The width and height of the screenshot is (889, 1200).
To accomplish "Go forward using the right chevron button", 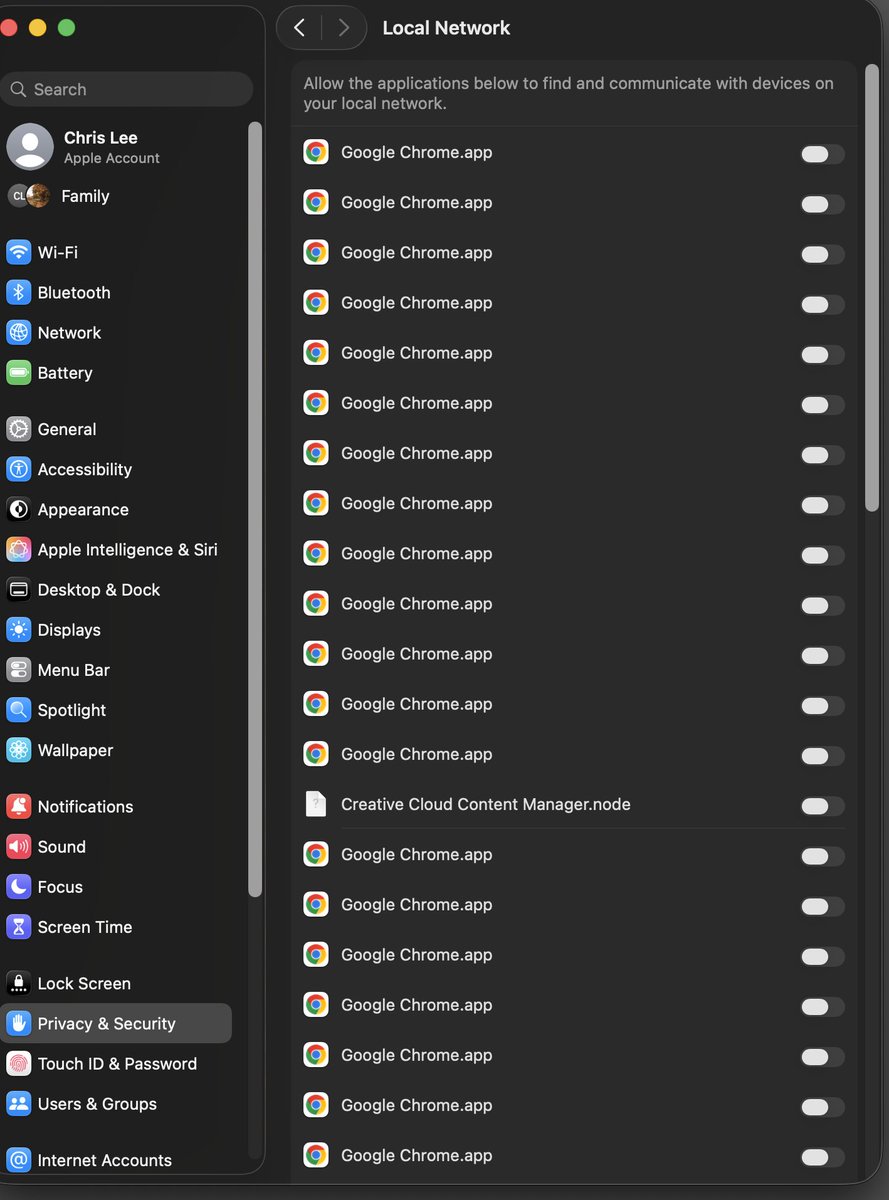I will [x=343, y=28].
